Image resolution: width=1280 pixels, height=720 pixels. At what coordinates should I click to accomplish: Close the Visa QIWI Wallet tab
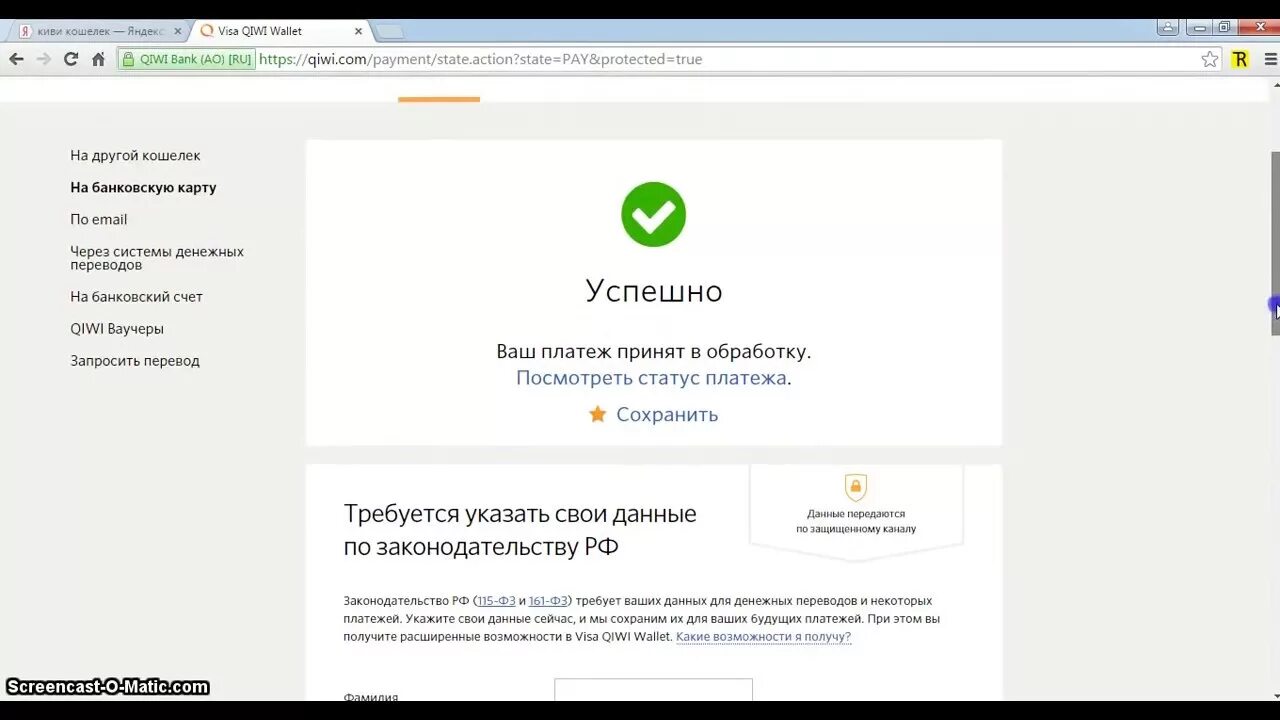pos(358,31)
